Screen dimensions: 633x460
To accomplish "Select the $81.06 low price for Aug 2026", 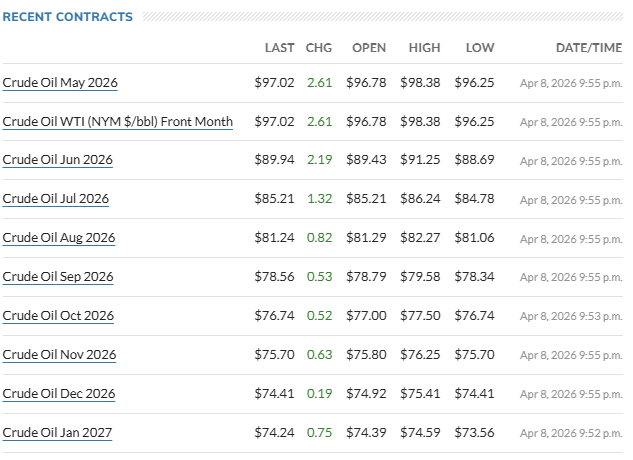I will coord(474,238).
